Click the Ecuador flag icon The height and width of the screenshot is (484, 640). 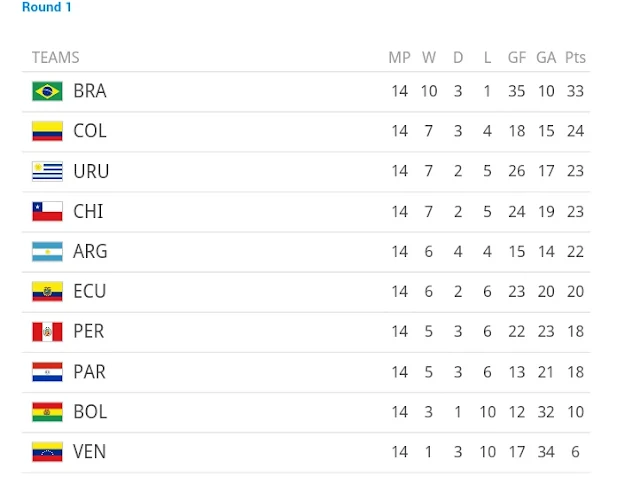pyautogui.click(x=47, y=291)
